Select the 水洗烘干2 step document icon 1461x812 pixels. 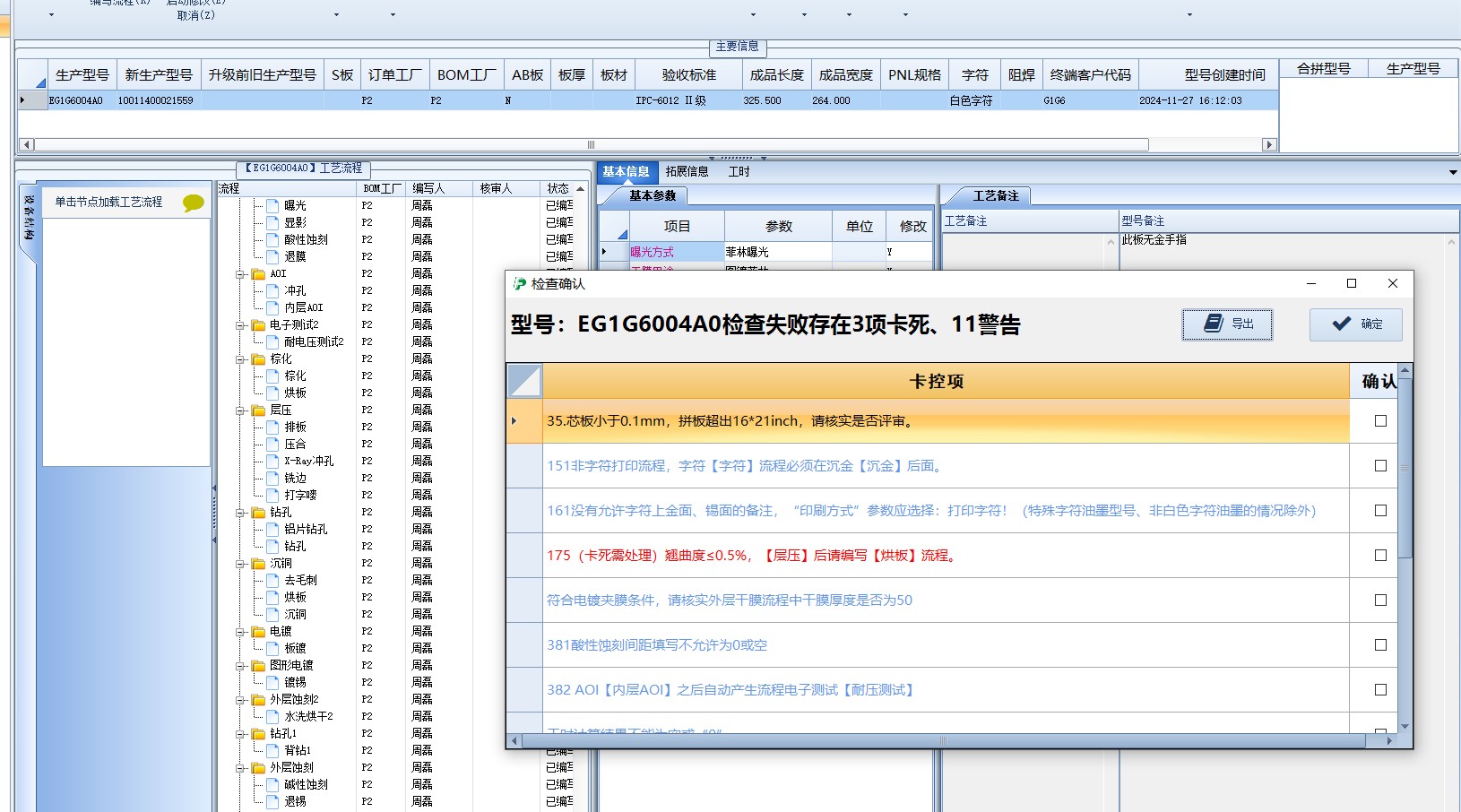tap(273, 717)
